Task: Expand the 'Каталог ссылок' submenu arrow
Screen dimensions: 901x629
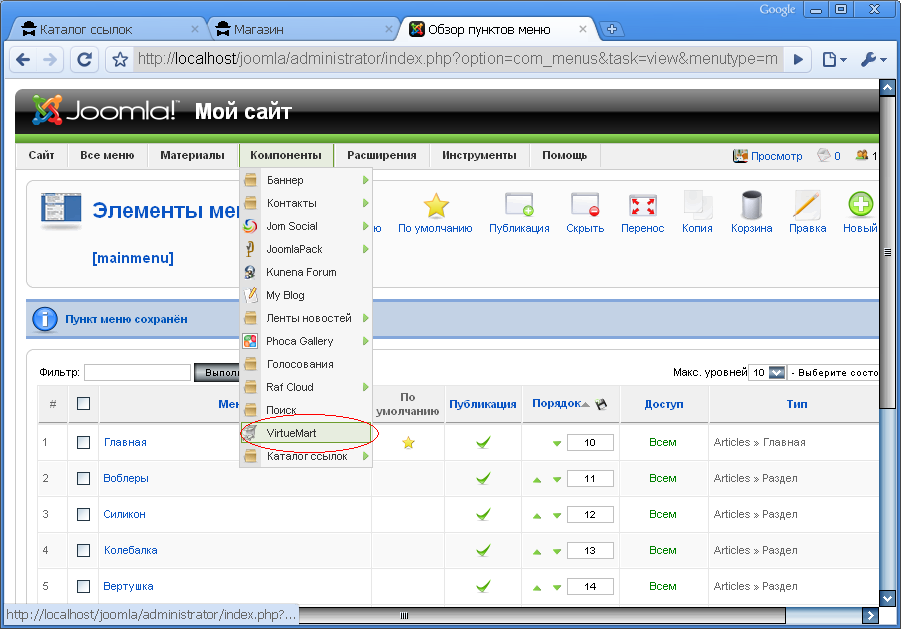Action: pyautogui.click(x=365, y=456)
